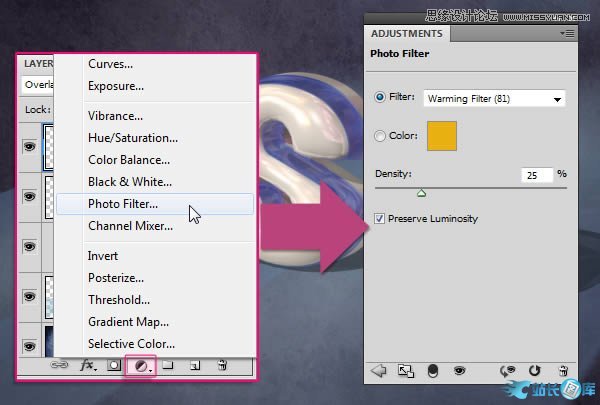The width and height of the screenshot is (600, 405).
Task: Add a layer mask
Action: click(x=115, y=366)
